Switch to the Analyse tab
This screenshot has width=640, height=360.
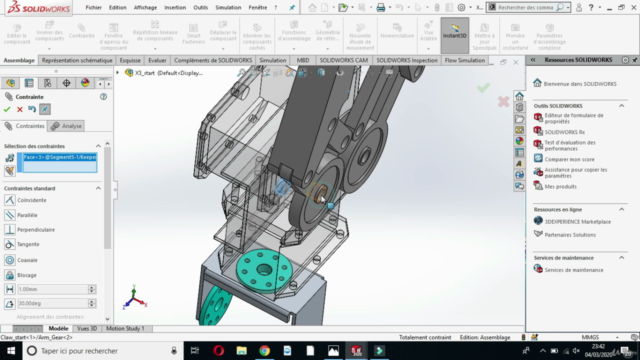coord(67,126)
